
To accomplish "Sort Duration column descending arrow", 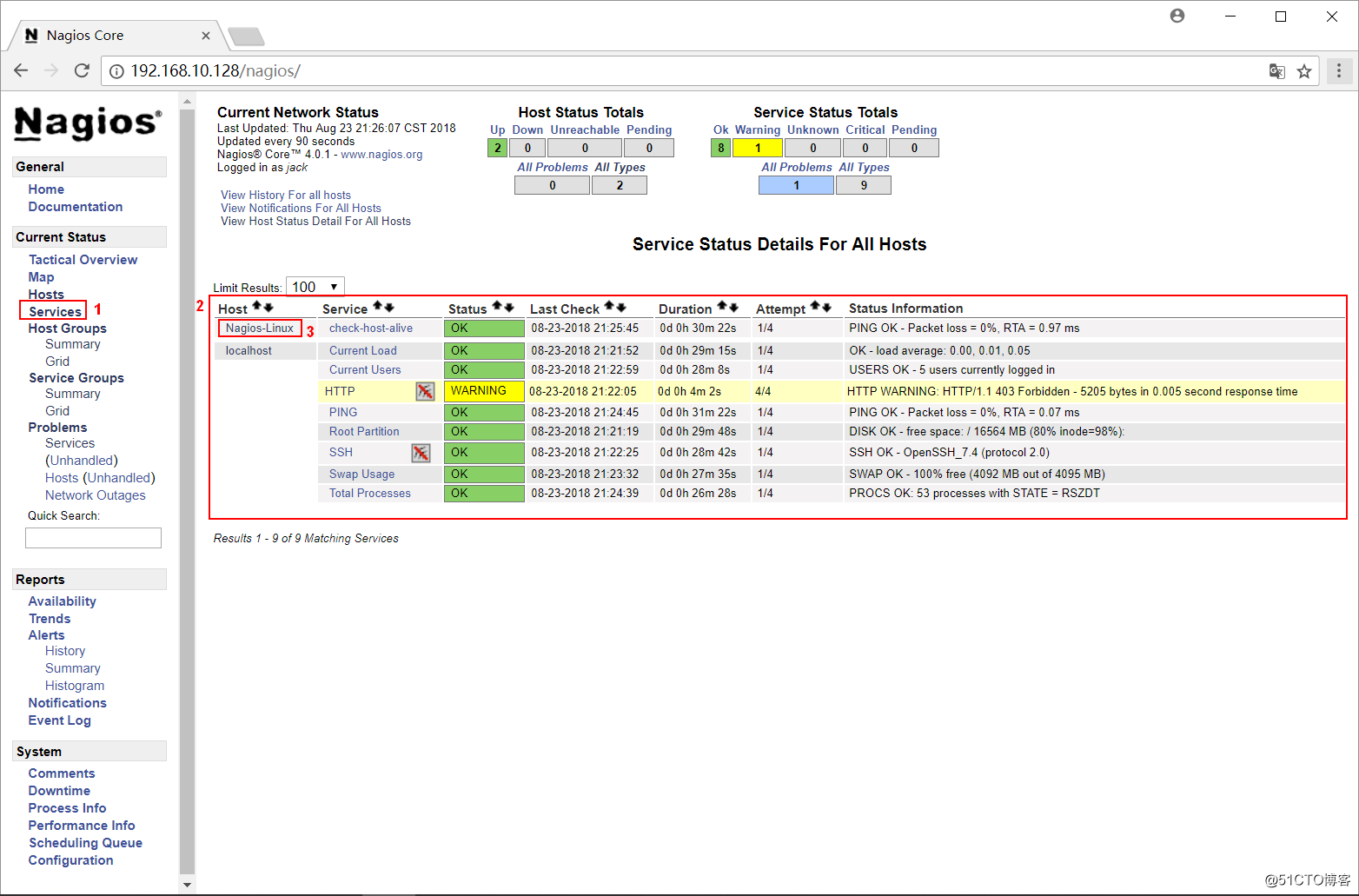I will [x=733, y=307].
